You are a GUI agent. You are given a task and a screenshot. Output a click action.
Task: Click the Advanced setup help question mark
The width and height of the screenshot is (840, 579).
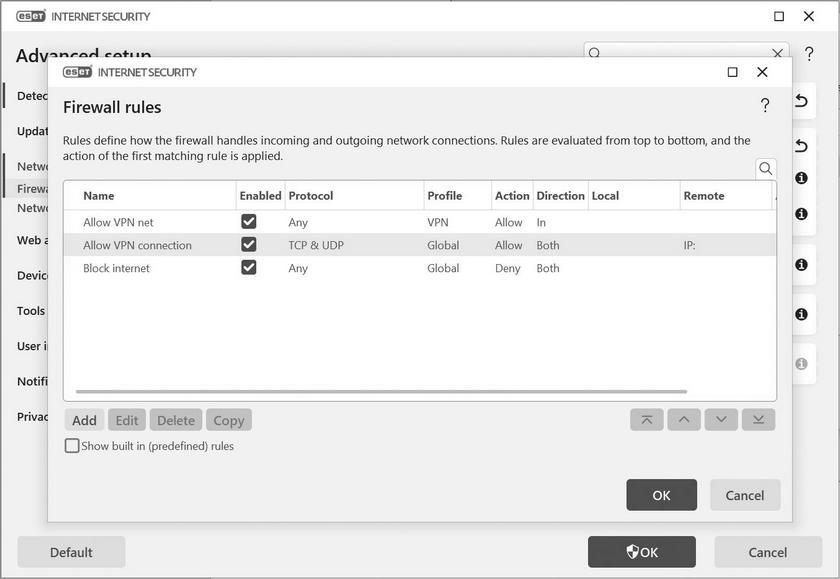coord(809,54)
